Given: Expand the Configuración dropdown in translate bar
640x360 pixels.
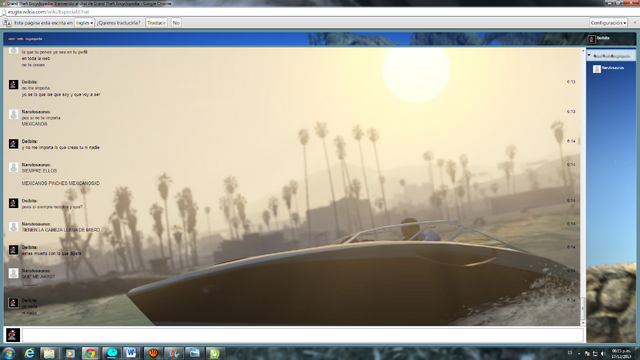Looking at the screenshot, I should click(608, 23).
